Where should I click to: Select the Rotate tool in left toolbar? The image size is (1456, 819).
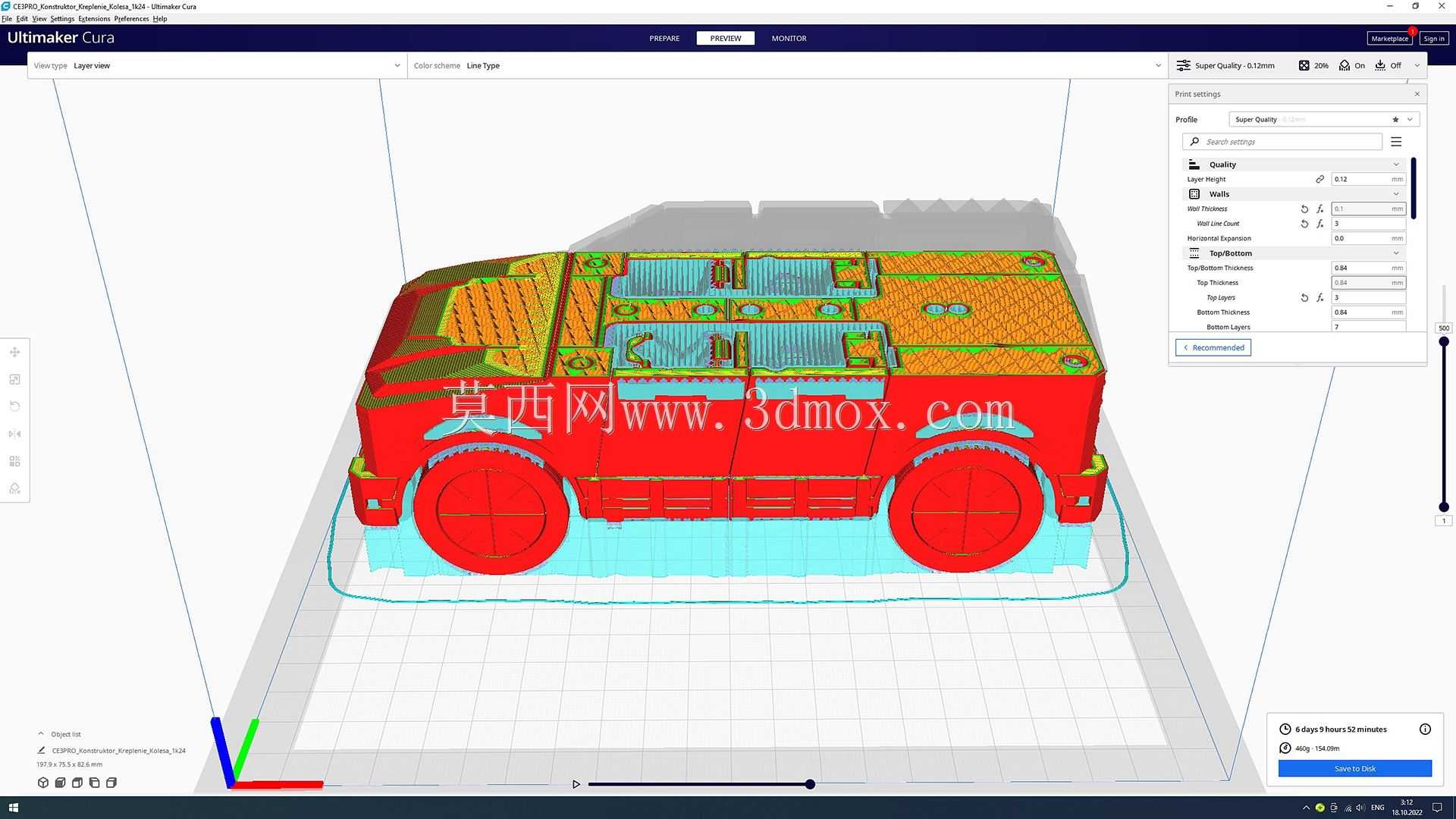pos(14,406)
